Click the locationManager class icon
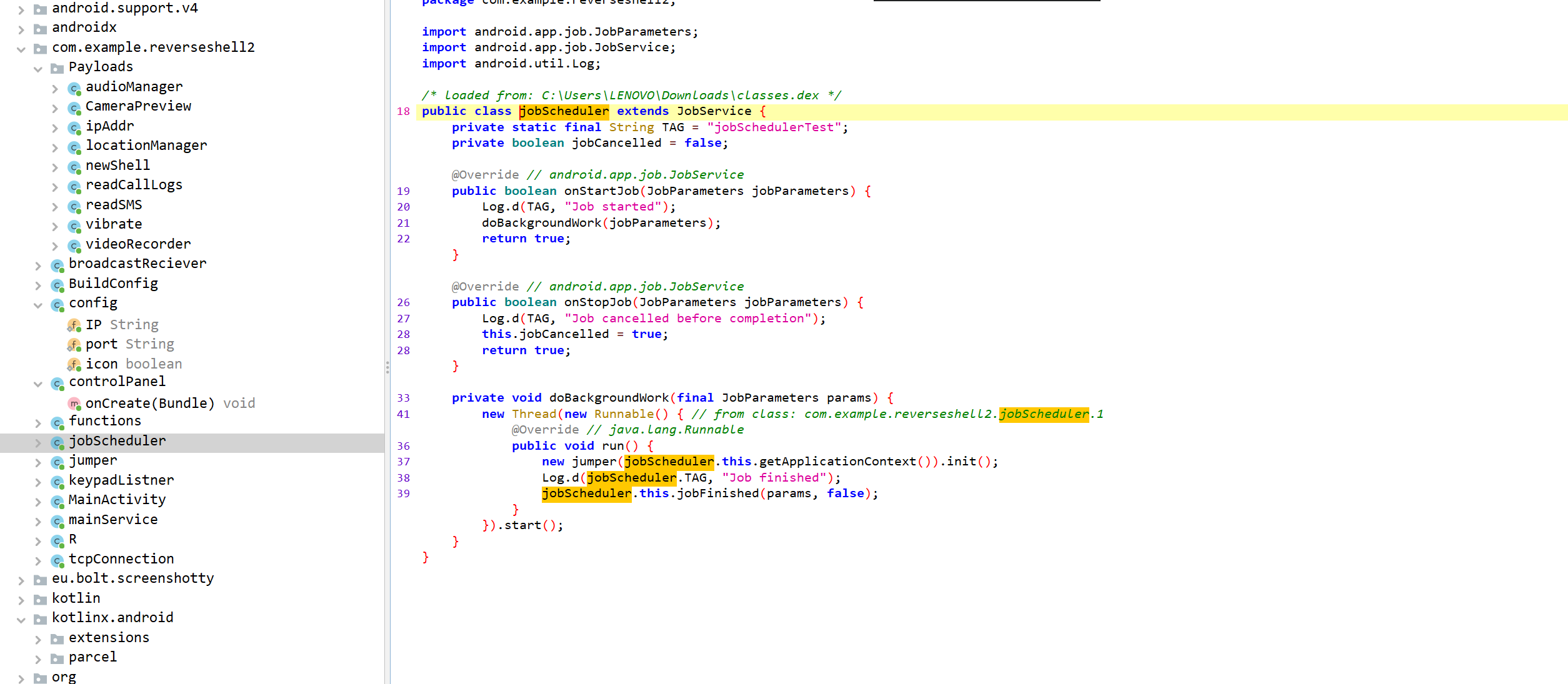Viewport: 1568px width, 684px height. (74, 148)
